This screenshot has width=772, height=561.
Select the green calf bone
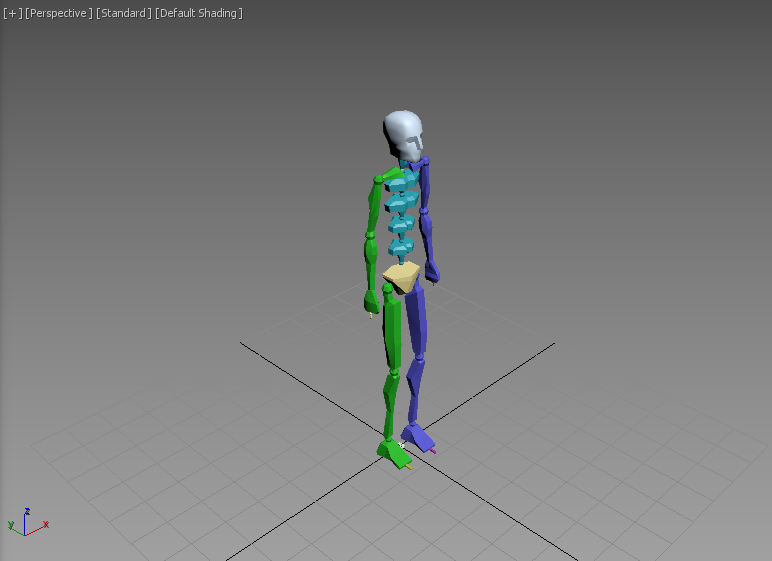click(391, 406)
